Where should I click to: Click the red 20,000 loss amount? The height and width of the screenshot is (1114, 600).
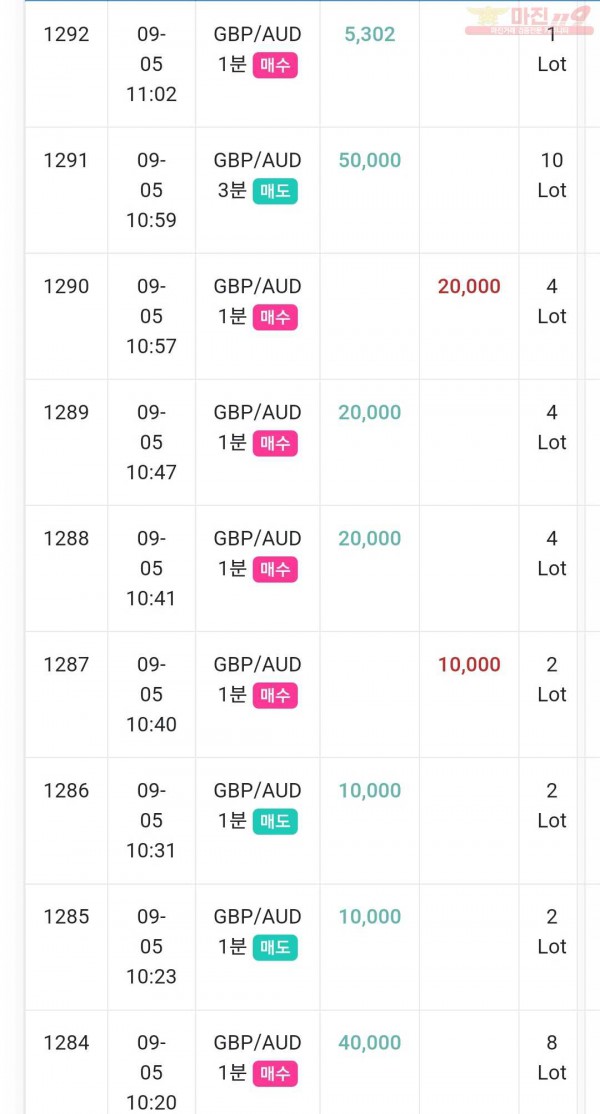469,286
